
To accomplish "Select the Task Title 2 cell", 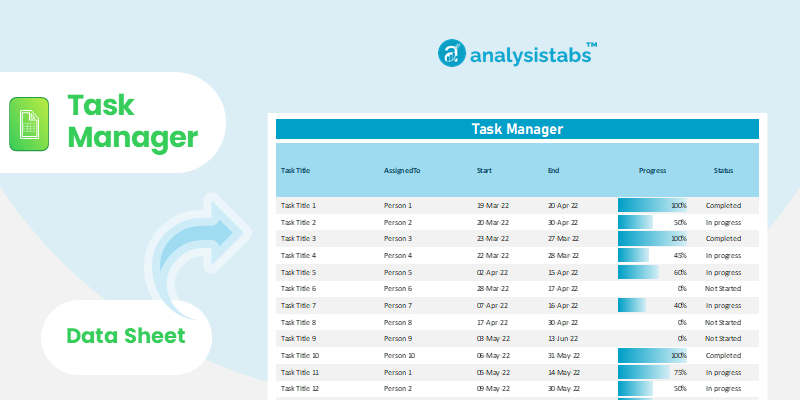I will coord(298,222).
